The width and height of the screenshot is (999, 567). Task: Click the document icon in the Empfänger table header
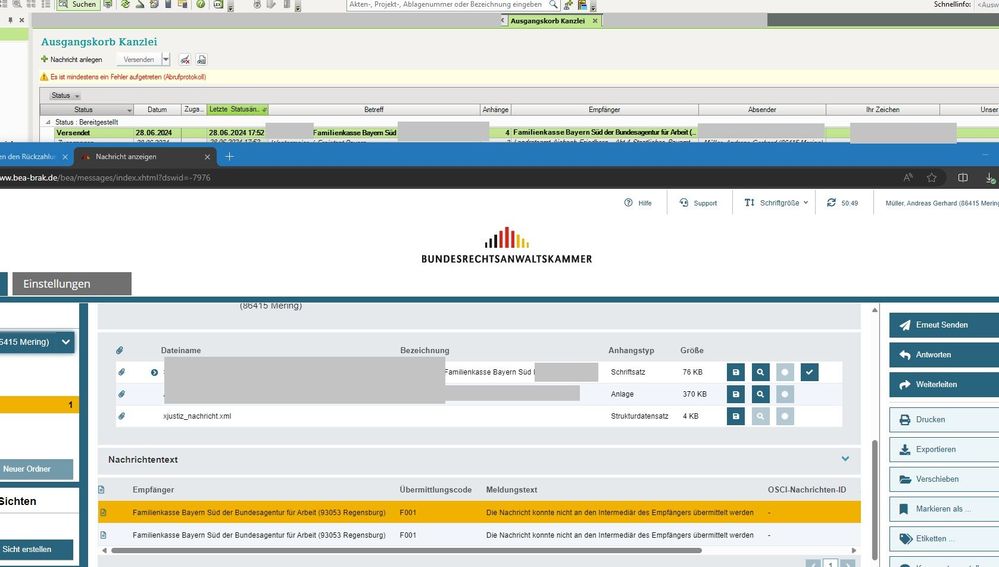click(101, 490)
